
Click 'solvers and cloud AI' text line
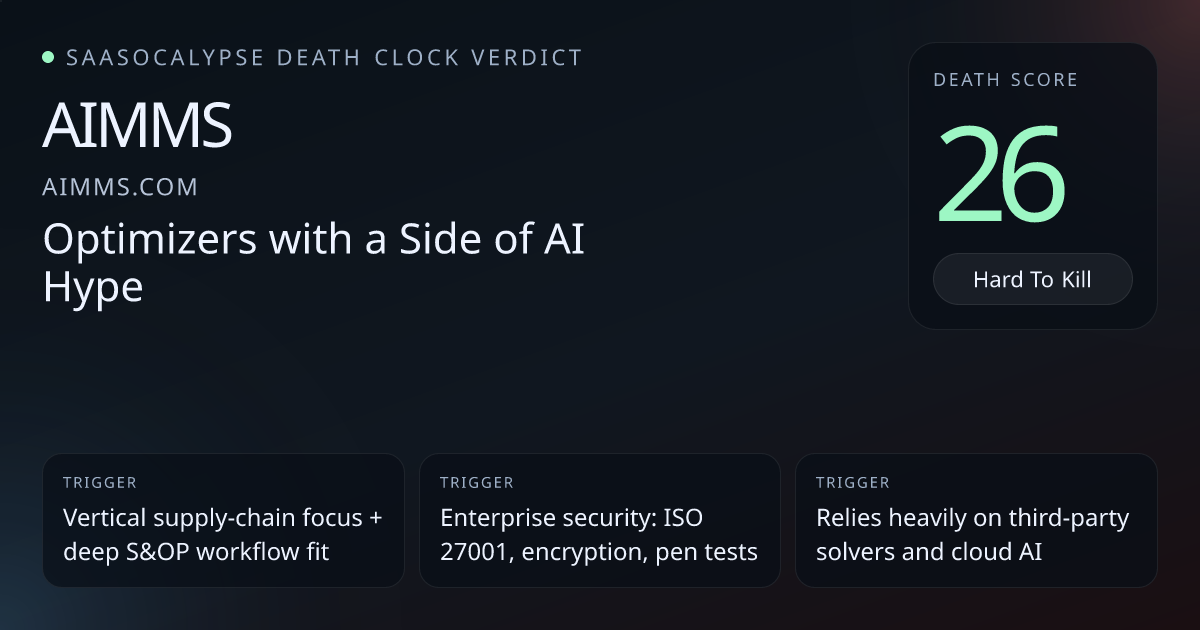click(x=929, y=551)
